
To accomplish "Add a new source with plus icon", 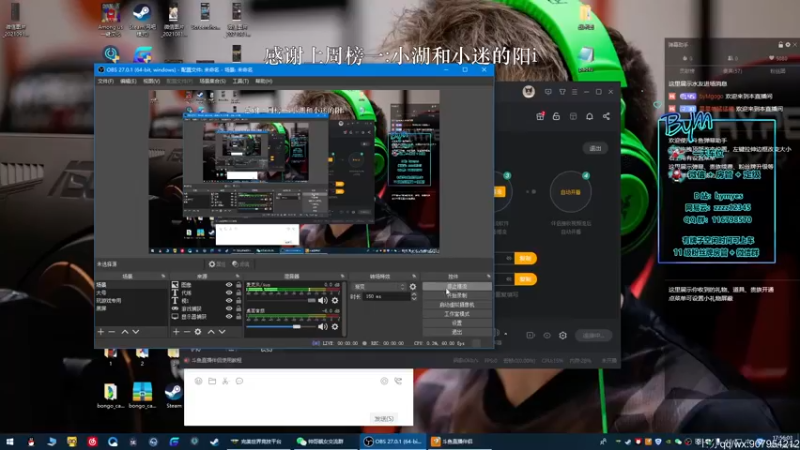I will tap(176, 332).
